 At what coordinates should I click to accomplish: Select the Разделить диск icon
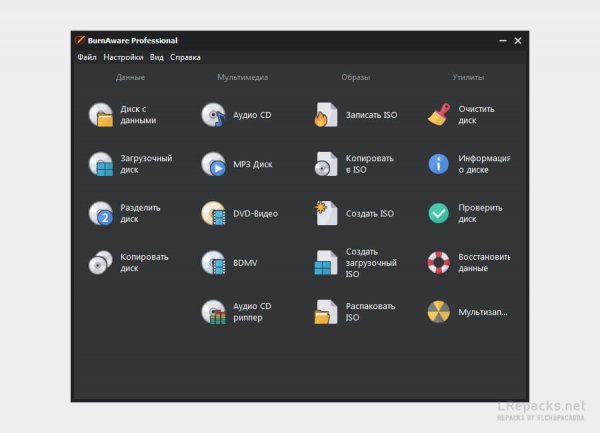101,213
